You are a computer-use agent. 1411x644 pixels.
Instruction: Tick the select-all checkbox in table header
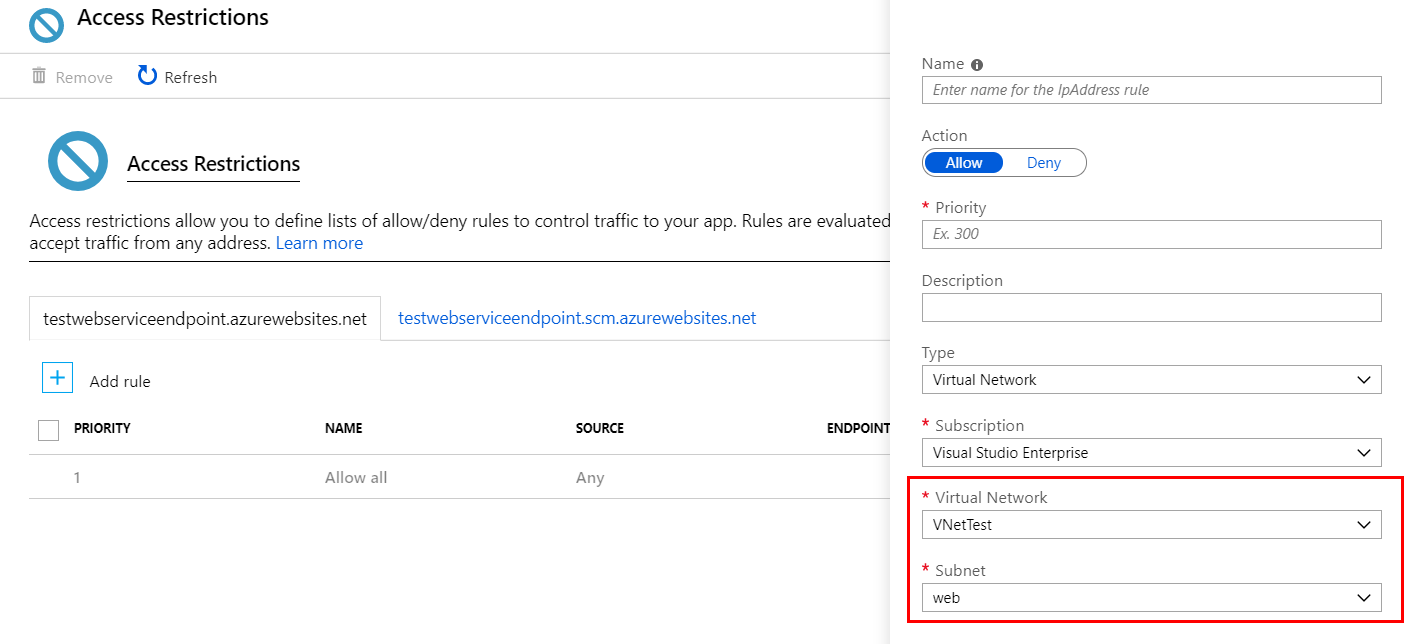[48, 430]
